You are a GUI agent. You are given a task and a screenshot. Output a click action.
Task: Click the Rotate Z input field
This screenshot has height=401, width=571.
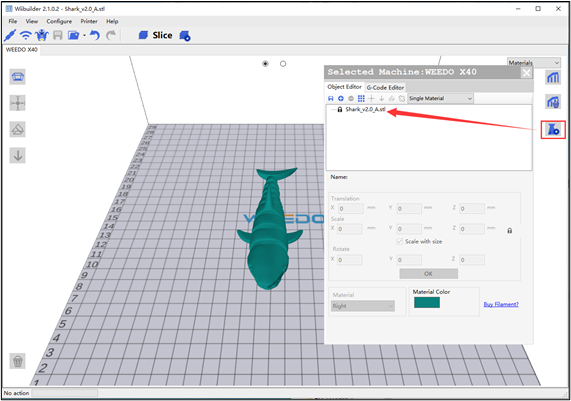coord(472,260)
